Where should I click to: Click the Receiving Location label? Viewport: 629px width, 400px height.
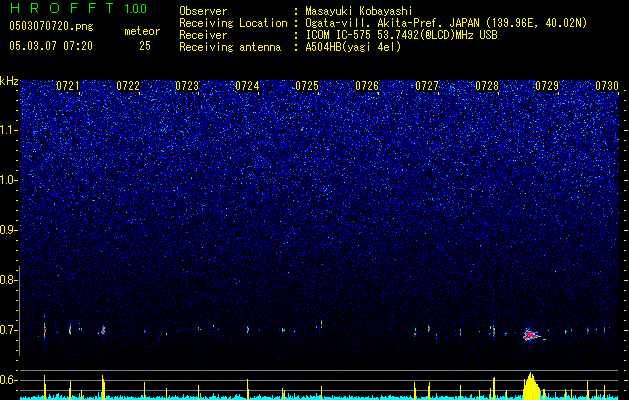click(233, 23)
